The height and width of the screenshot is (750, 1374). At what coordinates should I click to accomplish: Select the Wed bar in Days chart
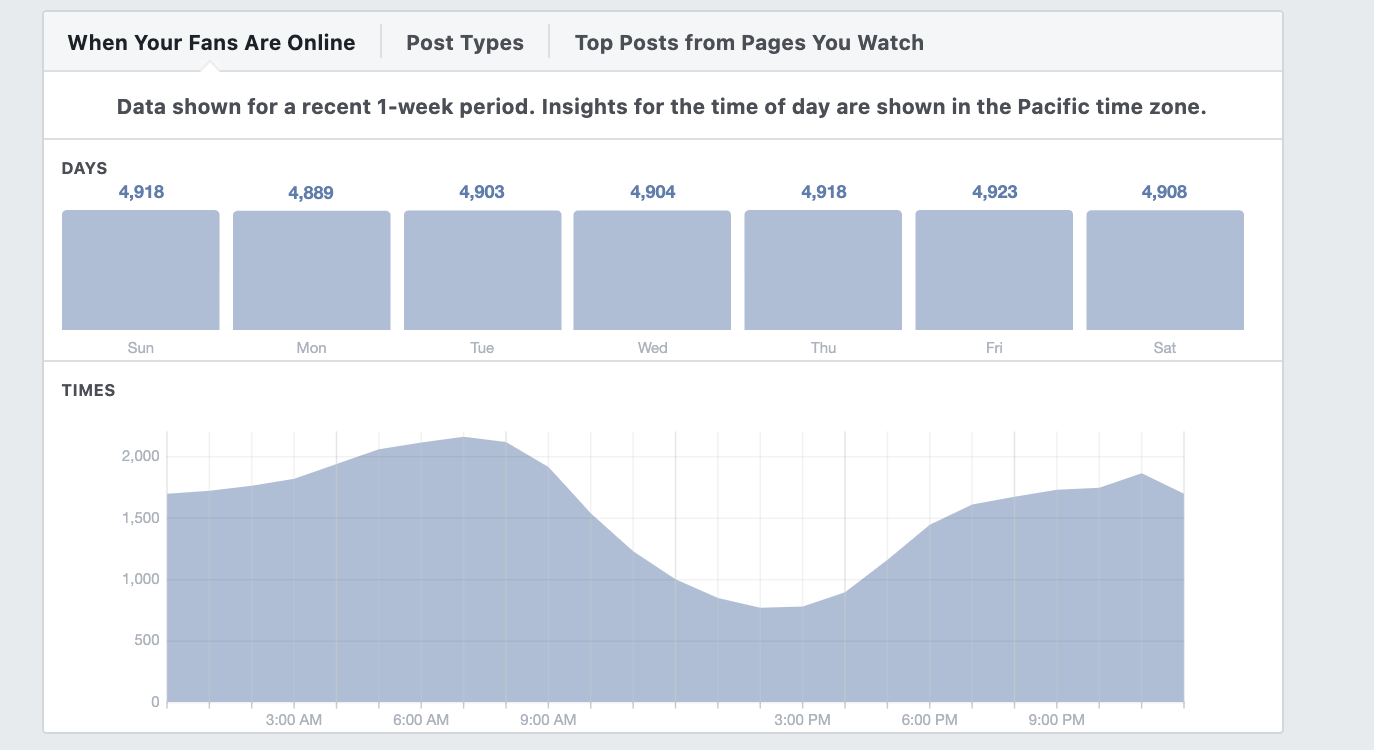click(x=652, y=270)
